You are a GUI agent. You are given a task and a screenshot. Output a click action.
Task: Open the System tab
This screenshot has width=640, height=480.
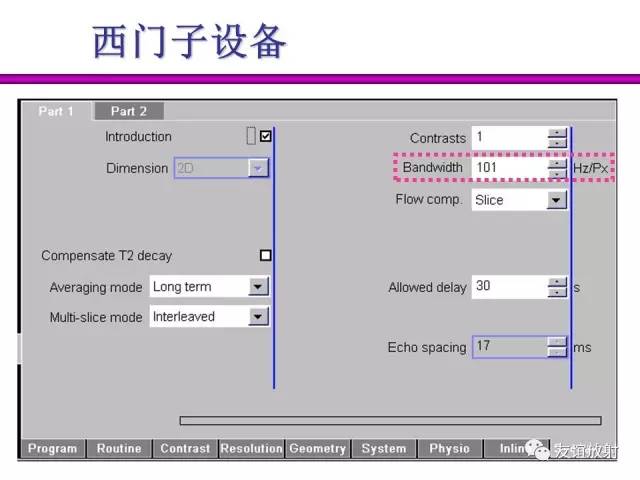point(384,449)
